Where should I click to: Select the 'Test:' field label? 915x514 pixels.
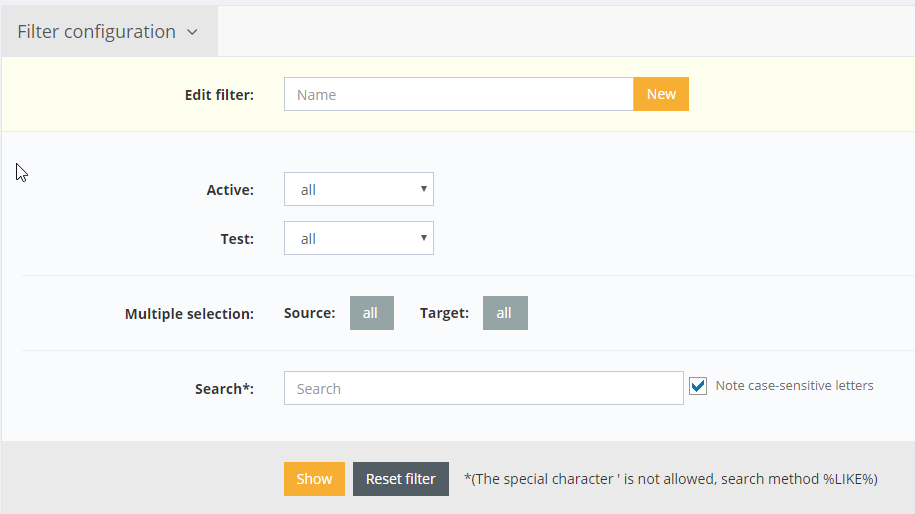[x=237, y=239]
